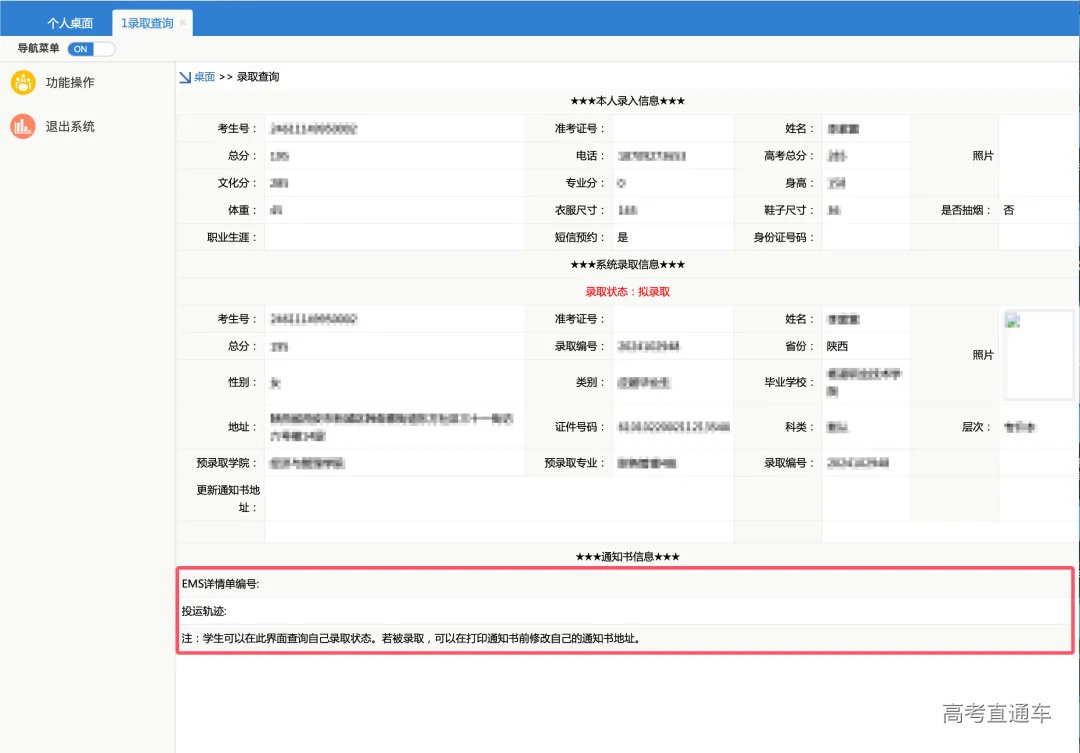Click the 省份 value 陕西
Viewport: 1080px width, 753px height.
[x=837, y=346]
